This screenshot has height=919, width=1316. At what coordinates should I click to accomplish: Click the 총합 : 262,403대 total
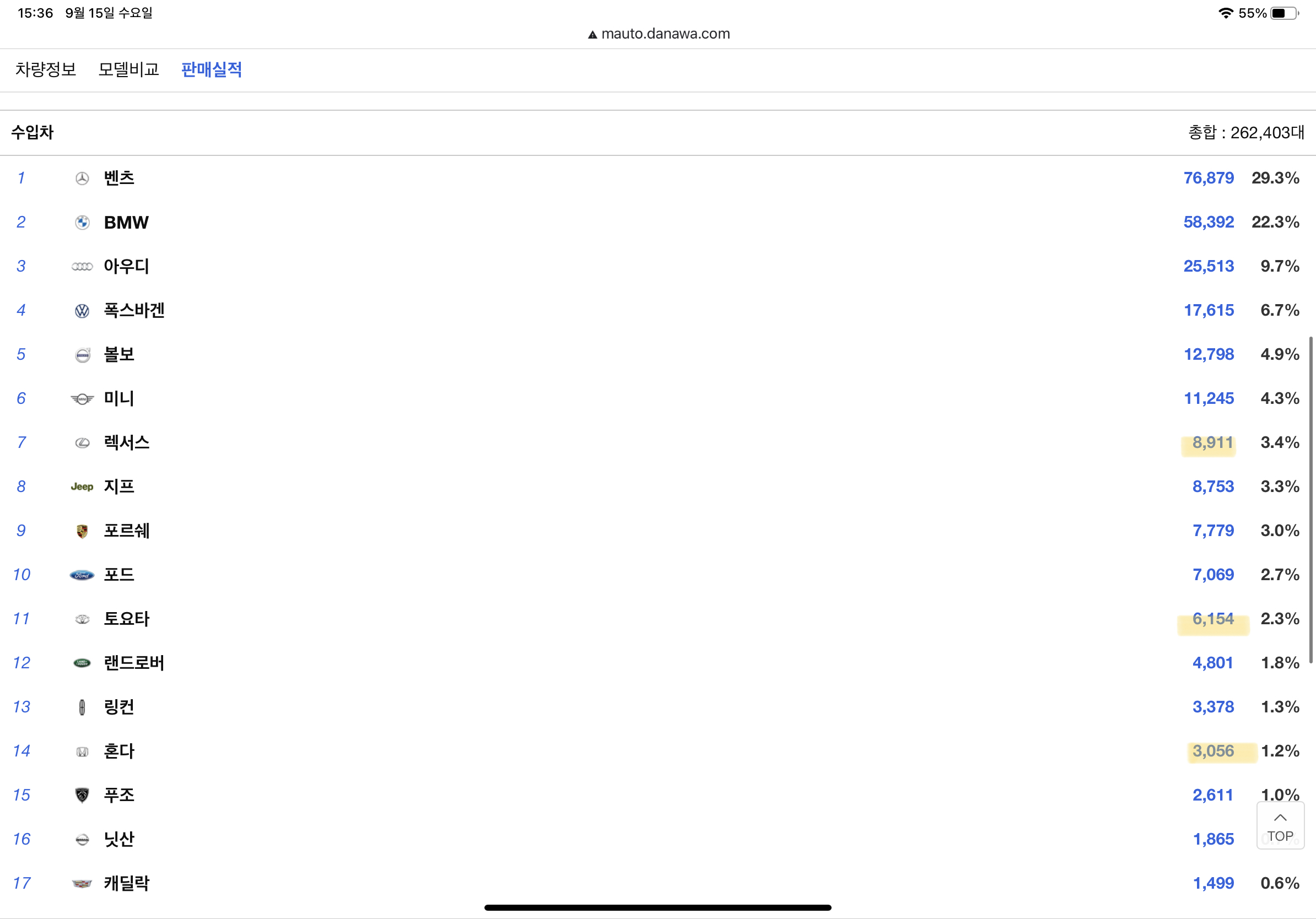(1246, 133)
